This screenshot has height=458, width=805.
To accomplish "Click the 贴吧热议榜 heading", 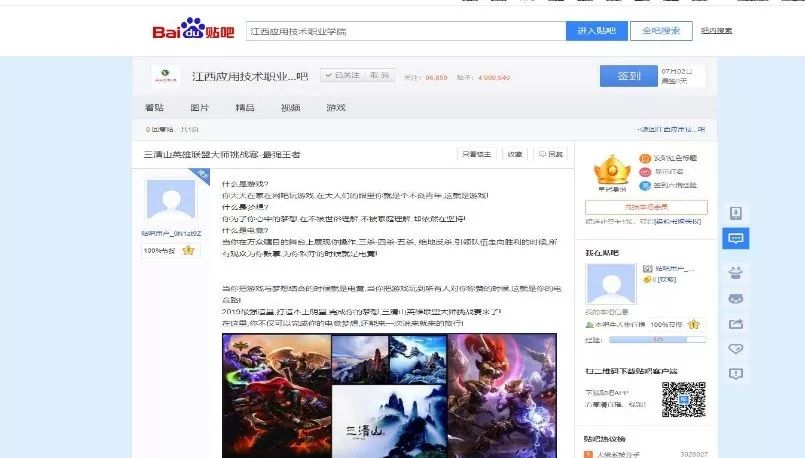I will [x=605, y=439].
